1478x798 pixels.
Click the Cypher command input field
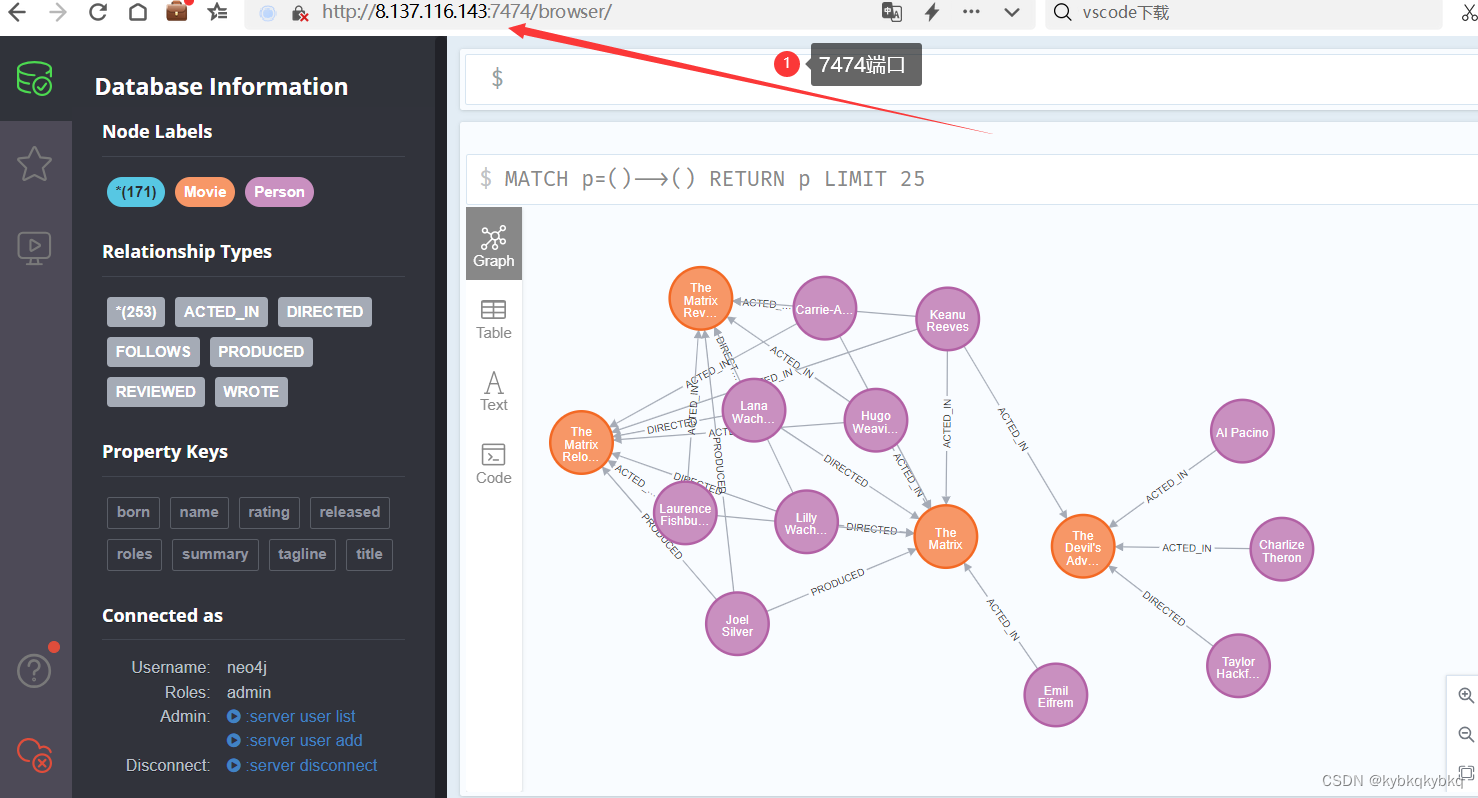(x=900, y=77)
